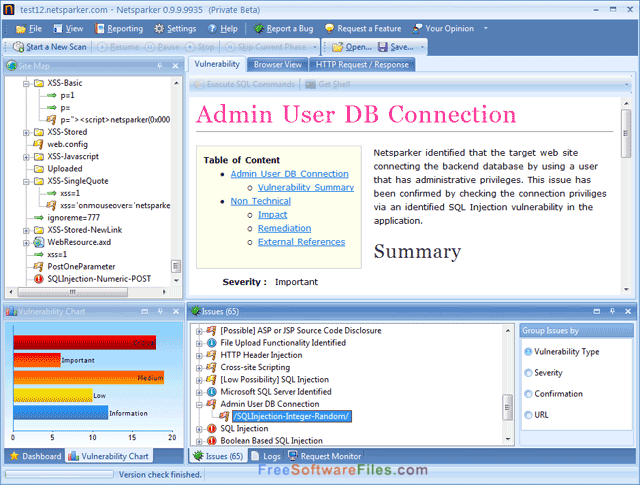Follow the Non Technical link

click(x=260, y=201)
